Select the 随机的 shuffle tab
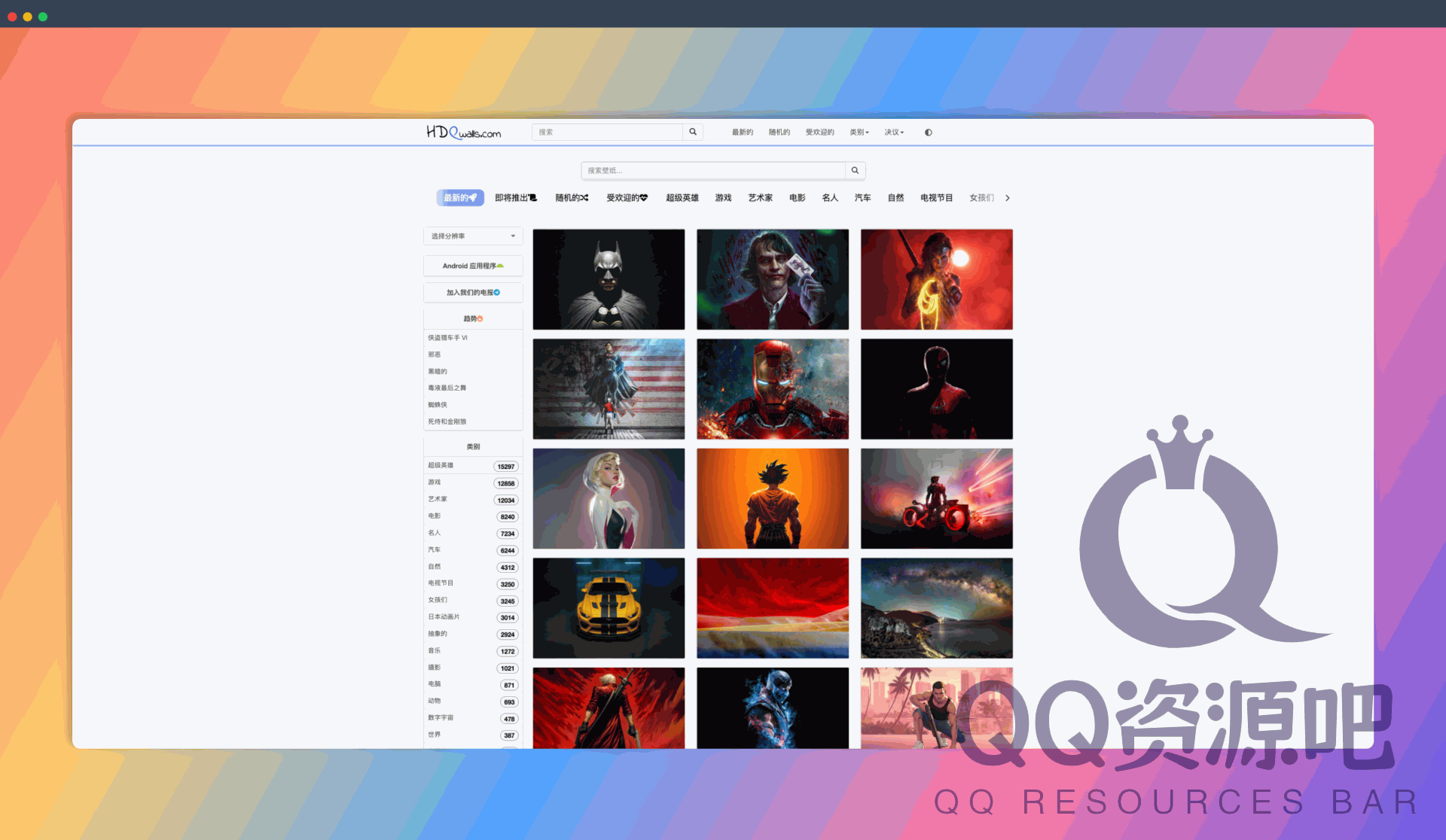This screenshot has width=1446, height=840. click(572, 198)
